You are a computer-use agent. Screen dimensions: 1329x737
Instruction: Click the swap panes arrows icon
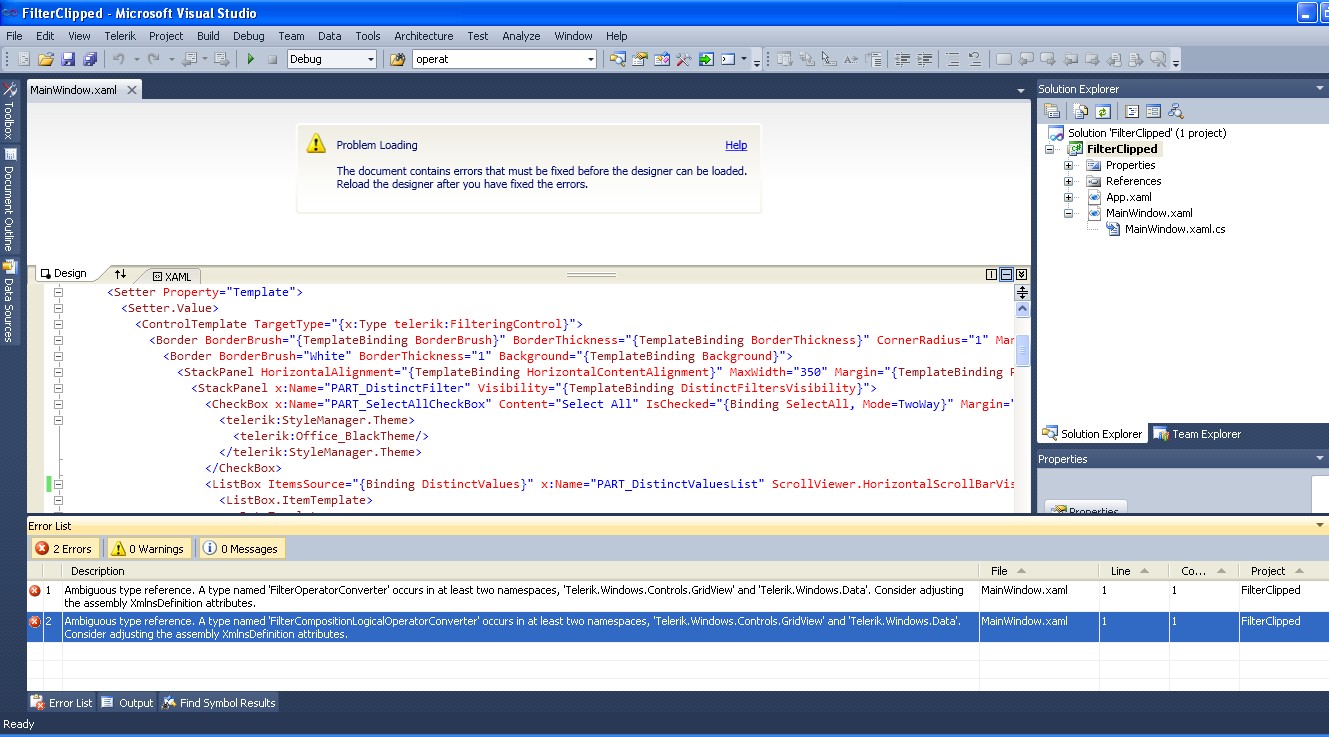click(x=120, y=274)
